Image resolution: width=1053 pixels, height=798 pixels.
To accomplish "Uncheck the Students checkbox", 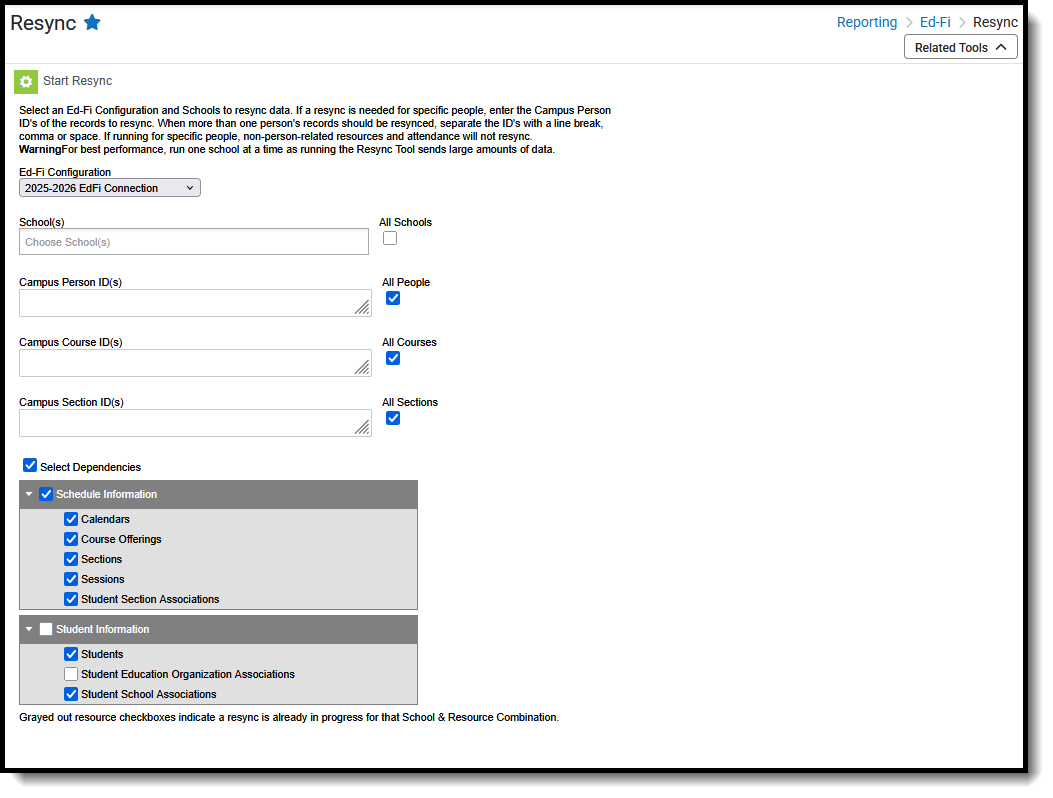I will tap(71, 654).
